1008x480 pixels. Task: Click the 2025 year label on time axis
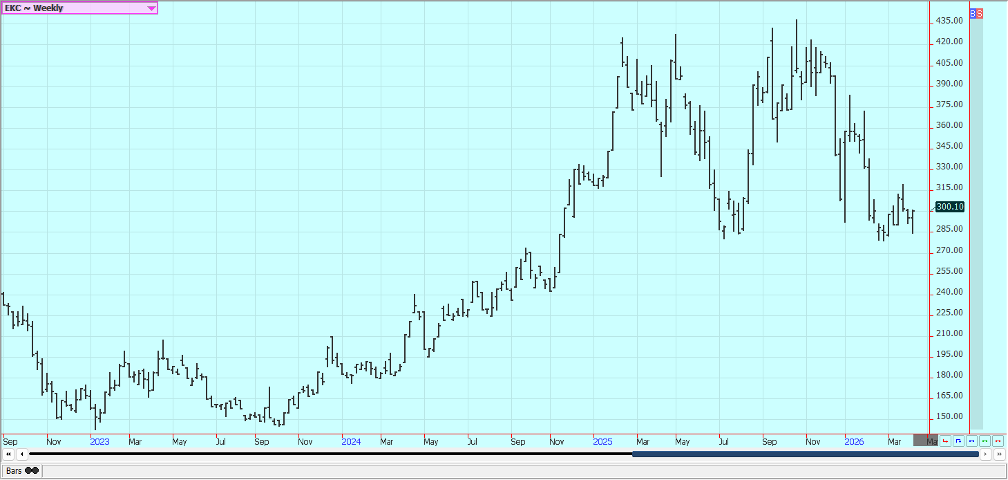pos(602,440)
